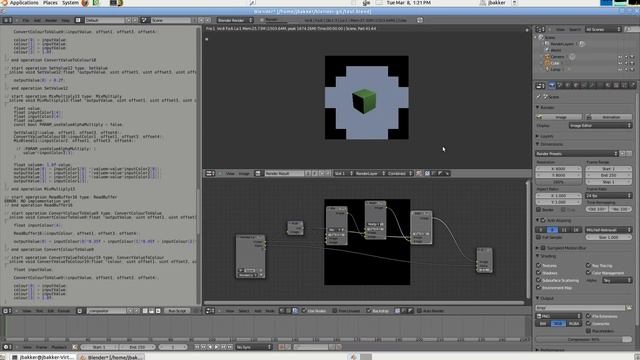Image resolution: width=640 pixels, height=360 pixels.
Task: Toggle the Full Sample checkbox
Action: coord(539,237)
